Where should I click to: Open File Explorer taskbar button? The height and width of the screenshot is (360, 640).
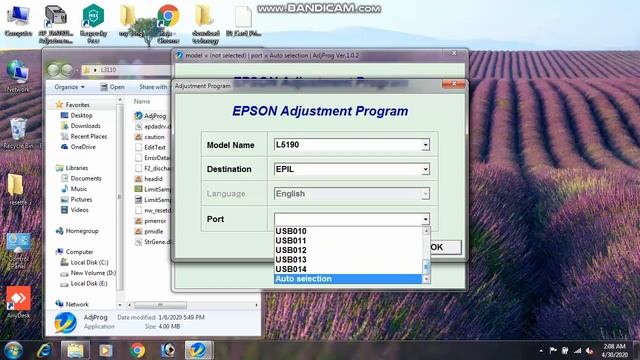coord(75,350)
